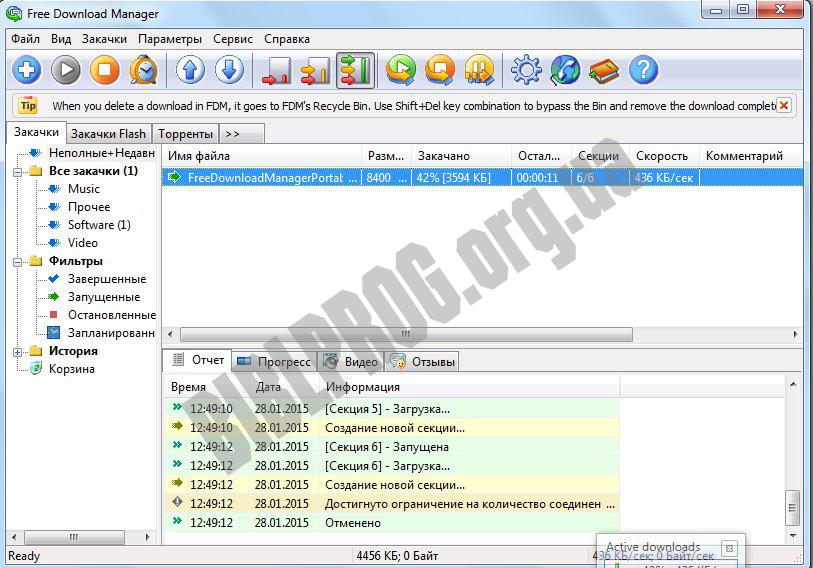Image resolution: width=813 pixels, height=568 pixels.
Task: Open the Сервис menu
Action: [x=233, y=39]
